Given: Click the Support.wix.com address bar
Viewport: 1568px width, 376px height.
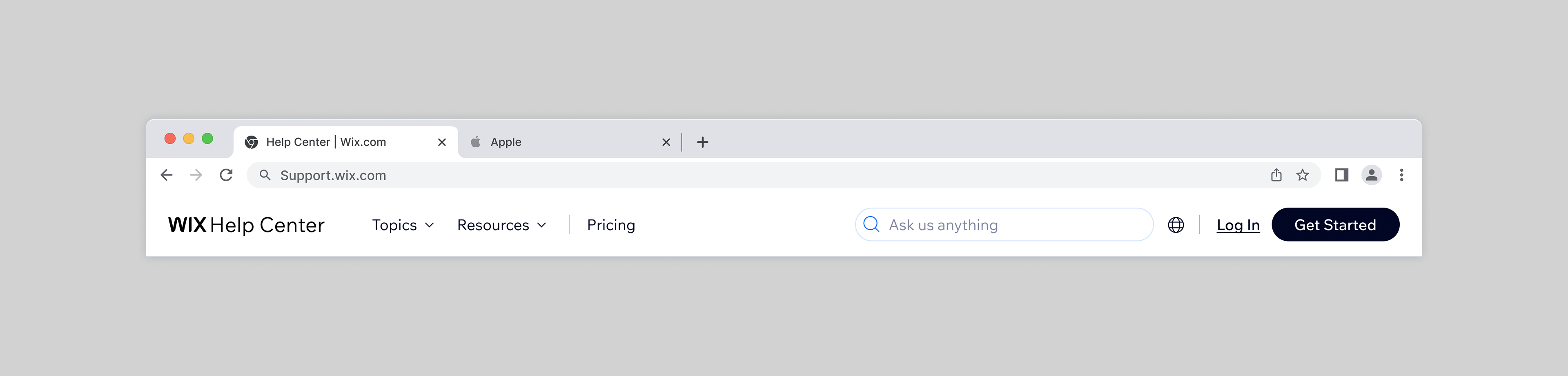Looking at the screenshot, I should coord(731,175).
